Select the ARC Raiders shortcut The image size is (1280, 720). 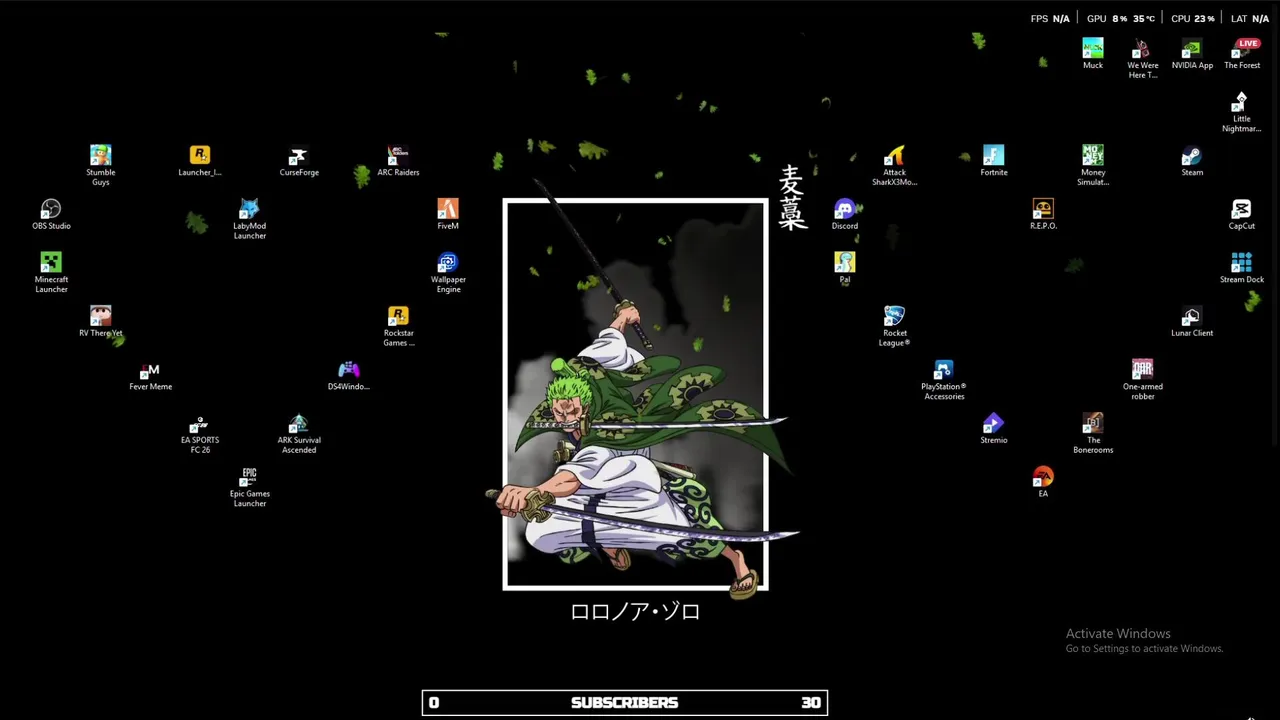tap(398, 160)
